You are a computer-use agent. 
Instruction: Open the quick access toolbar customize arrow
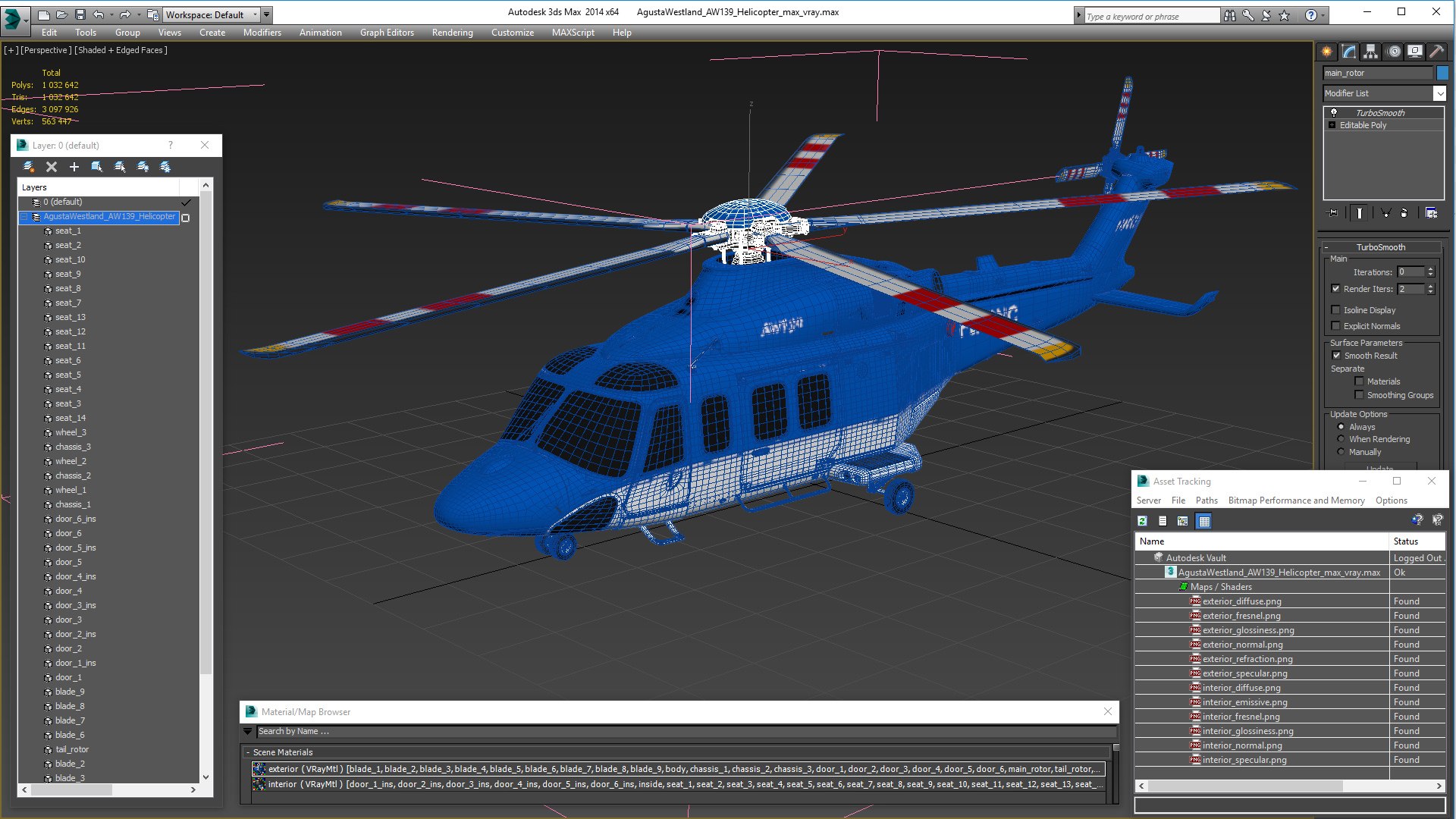point(267,14)
